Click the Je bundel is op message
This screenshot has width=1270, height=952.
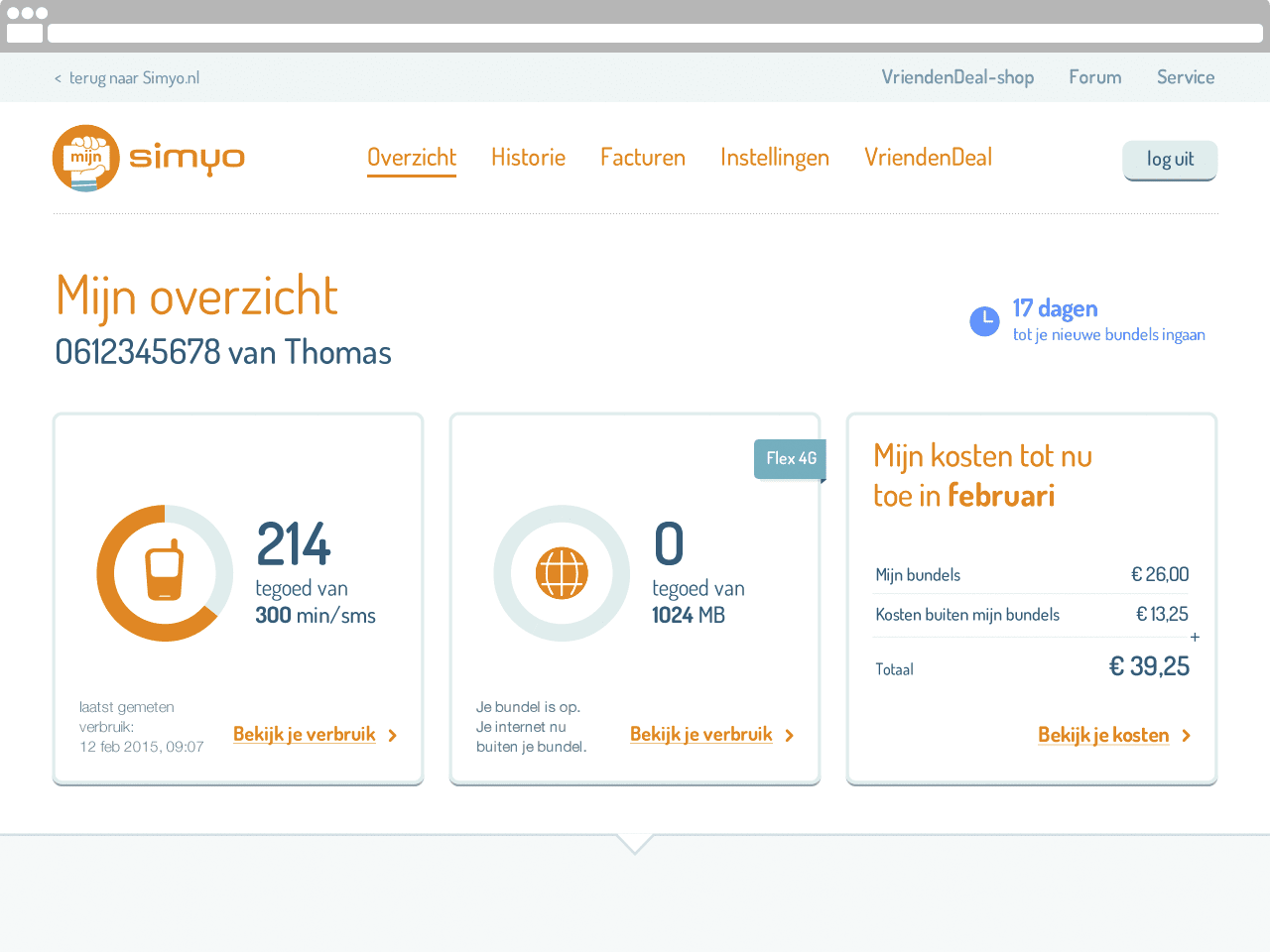click(x=532, y=727)
